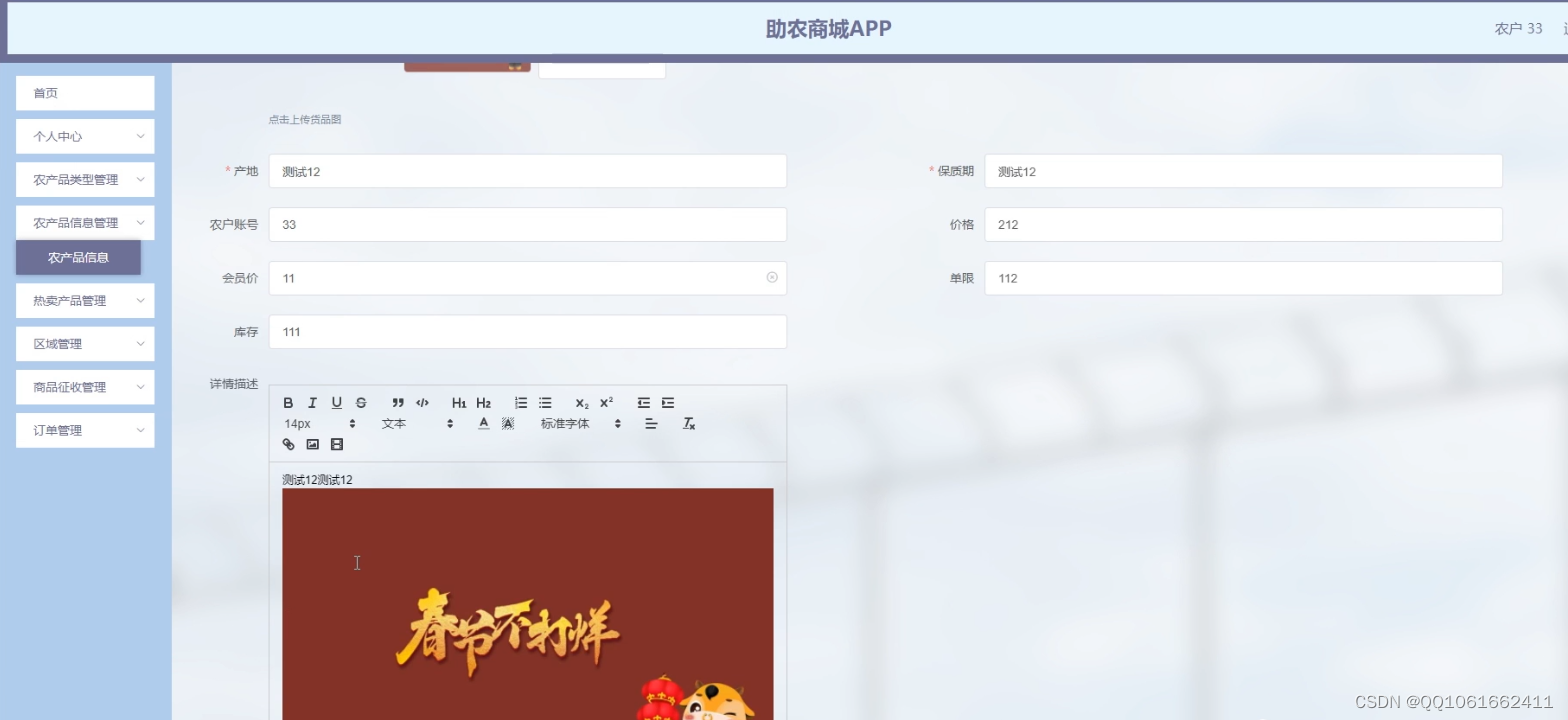This screenshot has height=720, width=1568.
Task: Insert a hyperlink in the description
Action: coord(288,444)
